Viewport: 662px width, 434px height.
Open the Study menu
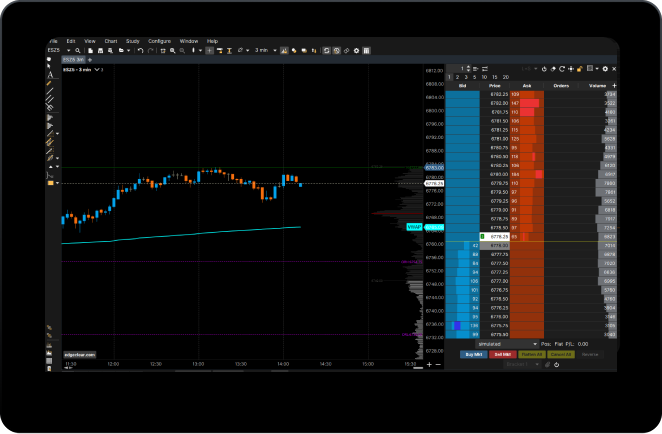tap(130, 41)
